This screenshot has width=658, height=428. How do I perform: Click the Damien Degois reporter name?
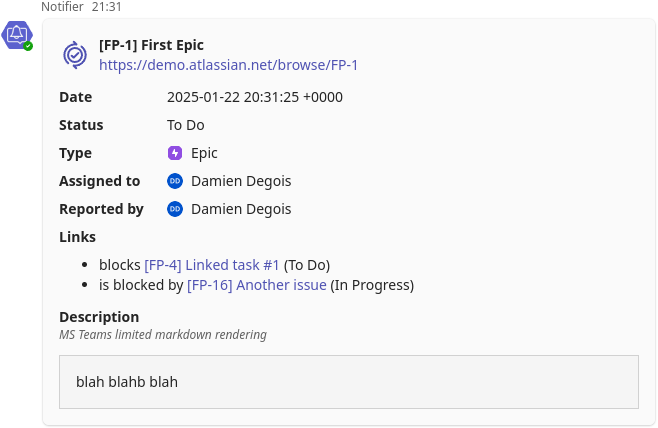coord(241,209)
